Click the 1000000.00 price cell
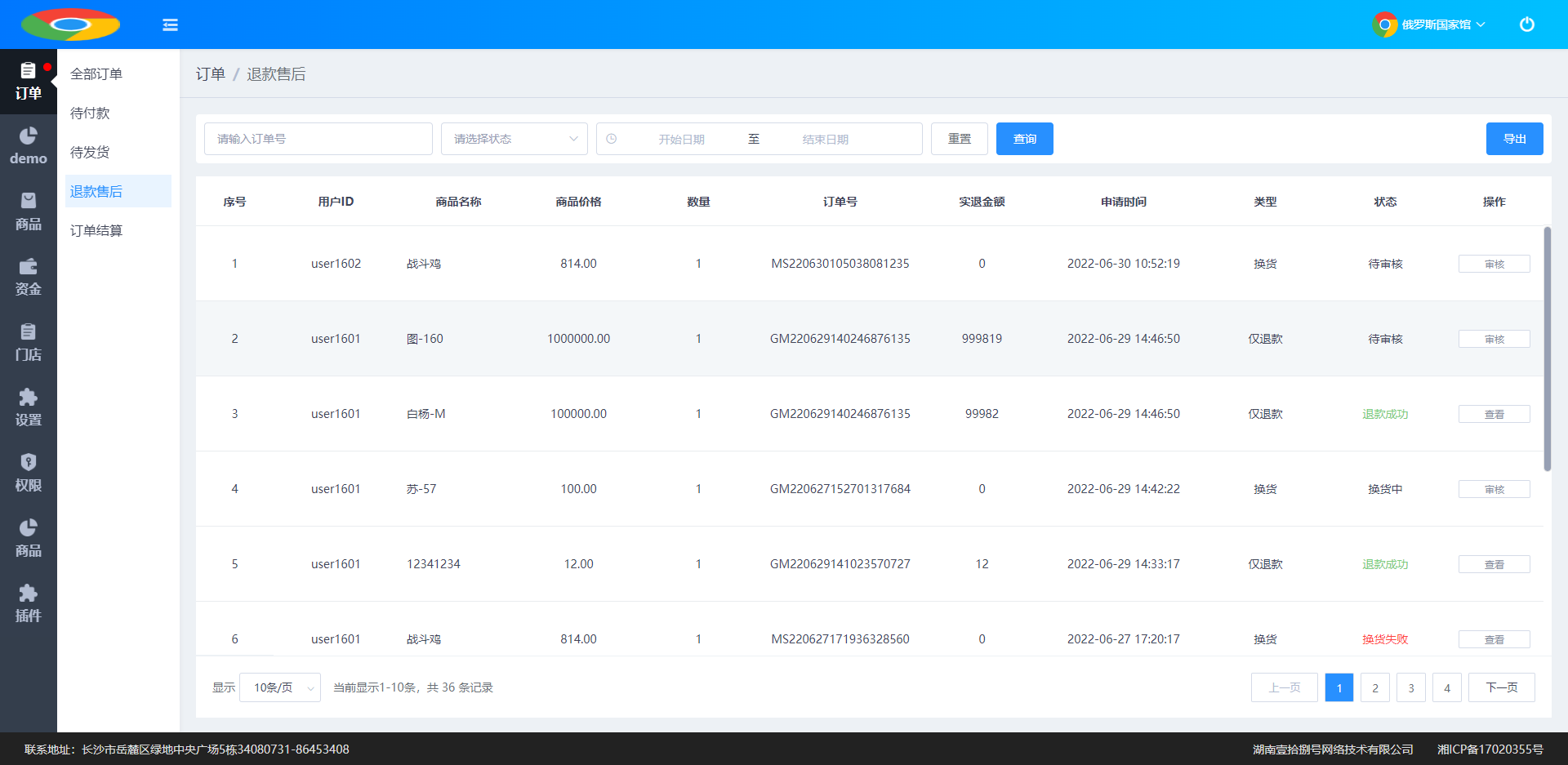 click(x=579, y=339)
